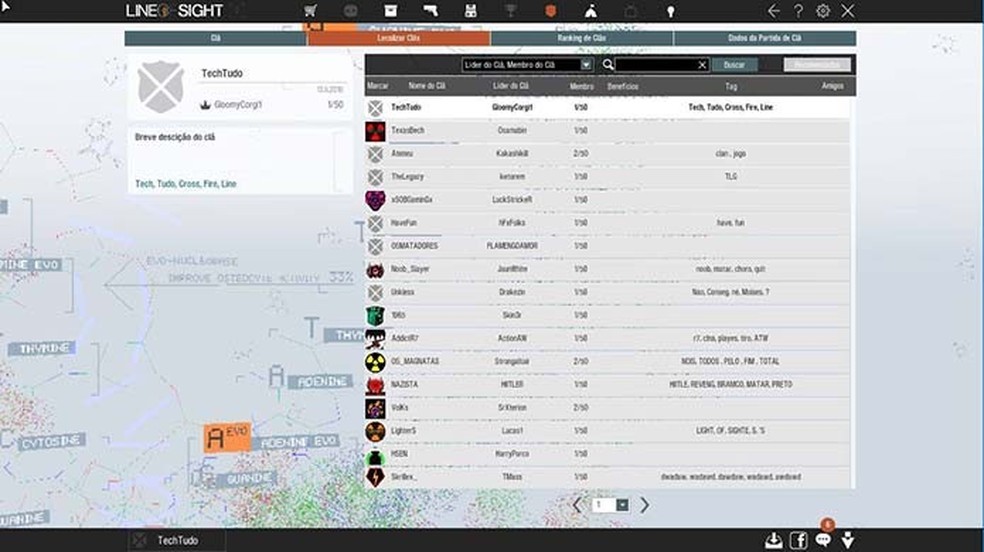This screenshot has width=984, height=552.
Task: Click the magnifier search icon
Action: point(607,65)
